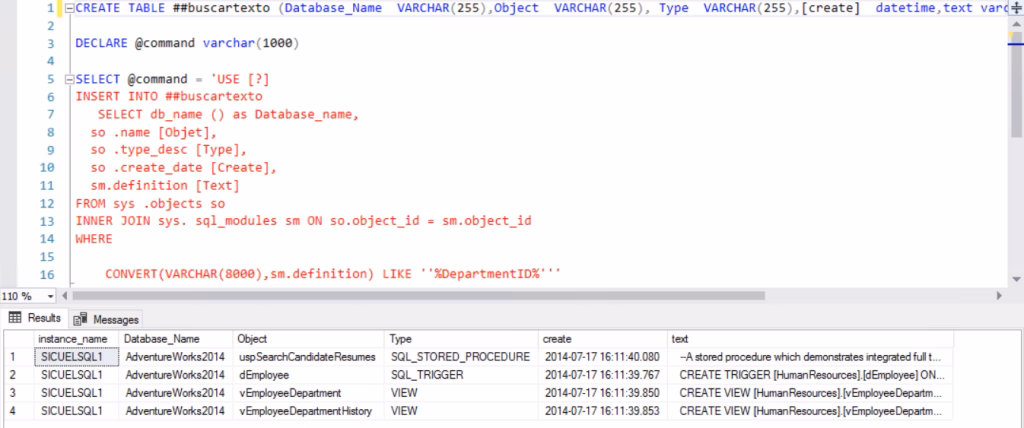The width and height of the screenshot is (1024, 428).
Task: Click the CONVERT(VARCHAR(8000) line 16
Action: point(333,274)
